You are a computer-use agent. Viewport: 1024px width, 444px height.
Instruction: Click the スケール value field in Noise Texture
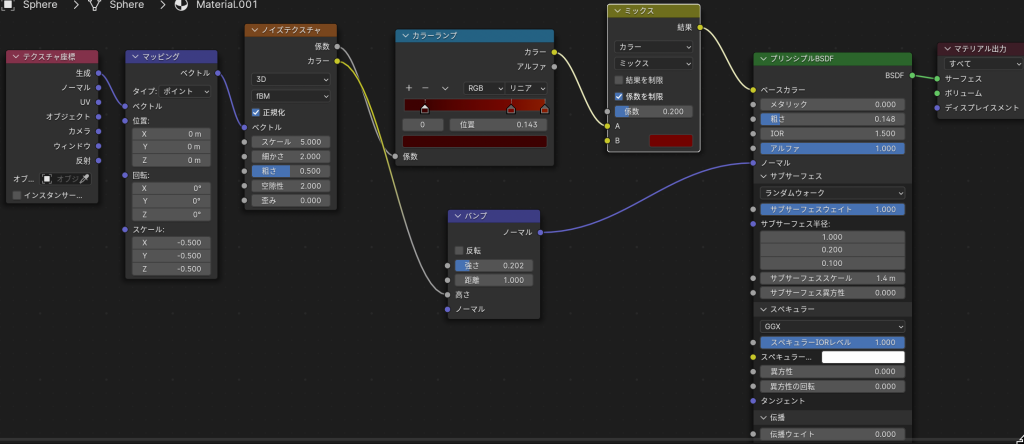[290, 142]
